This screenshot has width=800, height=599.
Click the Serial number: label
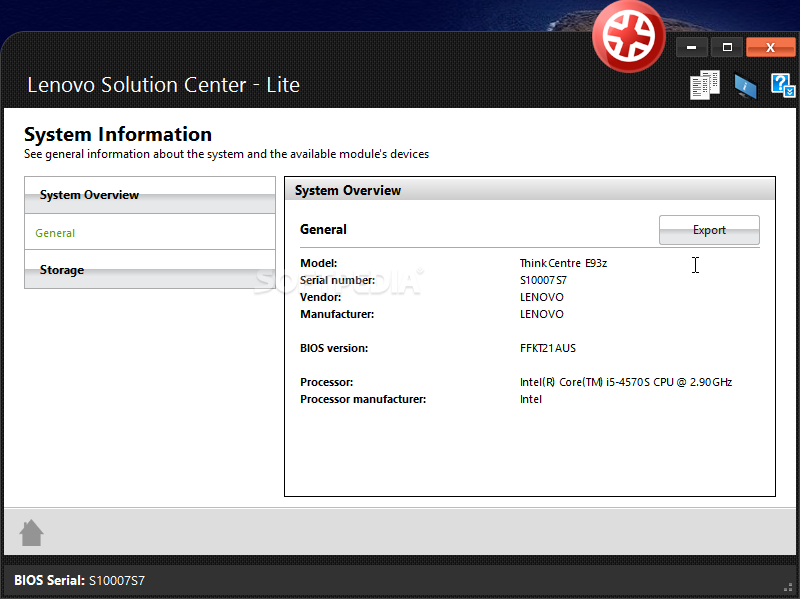pos(337,280)
